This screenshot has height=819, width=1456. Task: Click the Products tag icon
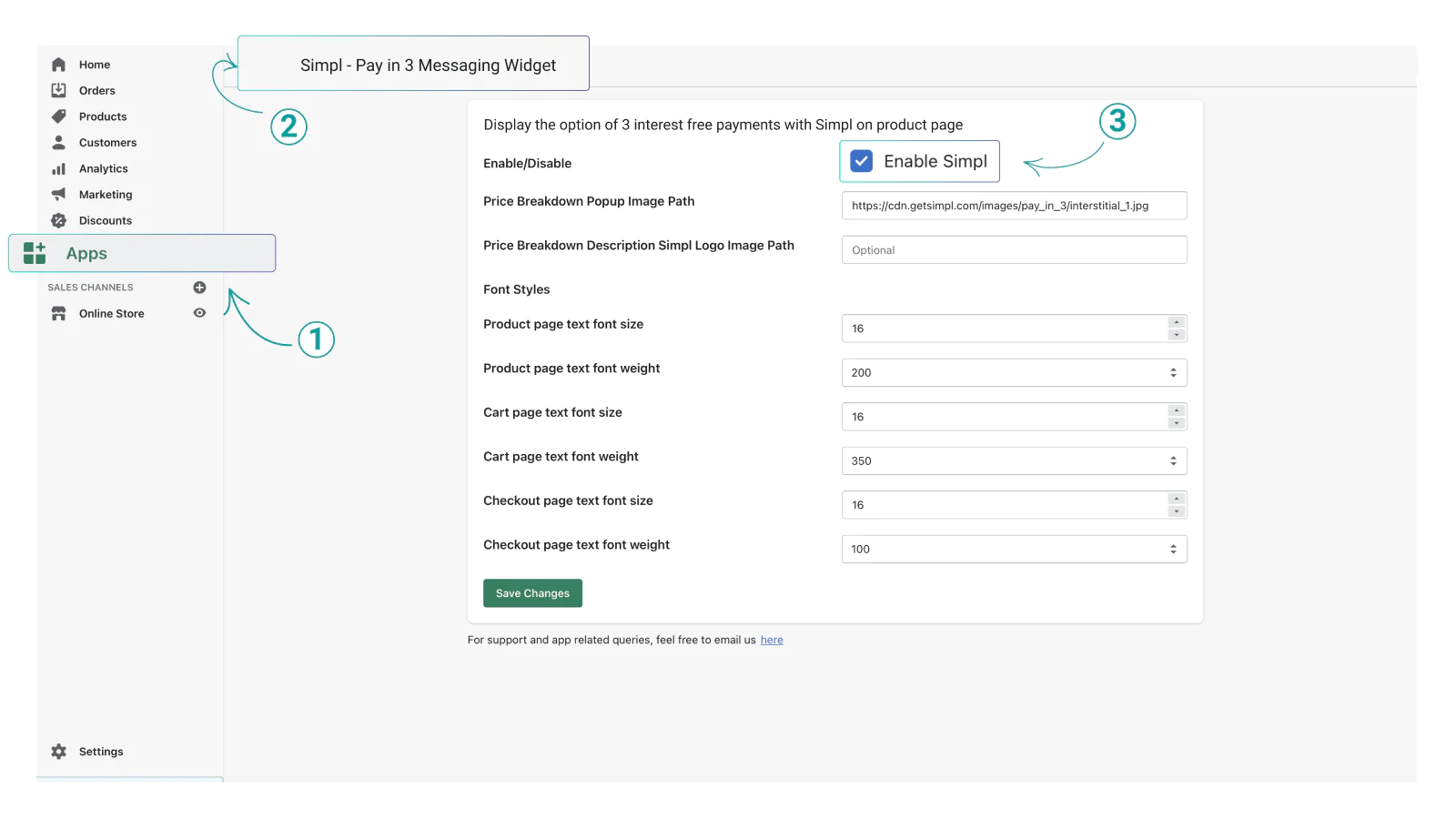pyautogui.click(x=59, y=116)
